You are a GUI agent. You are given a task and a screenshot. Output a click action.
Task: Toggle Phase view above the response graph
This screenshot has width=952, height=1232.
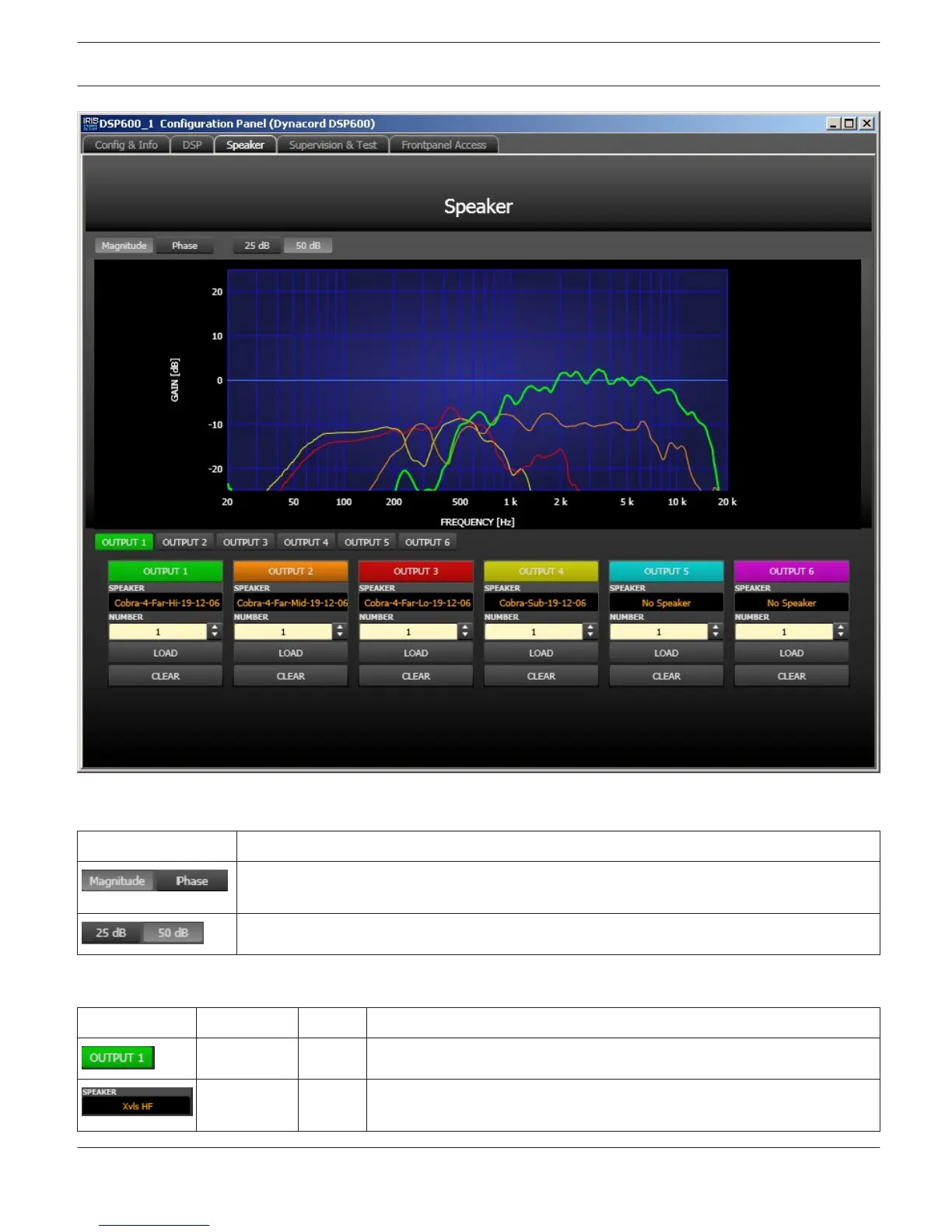pos(184,246)
